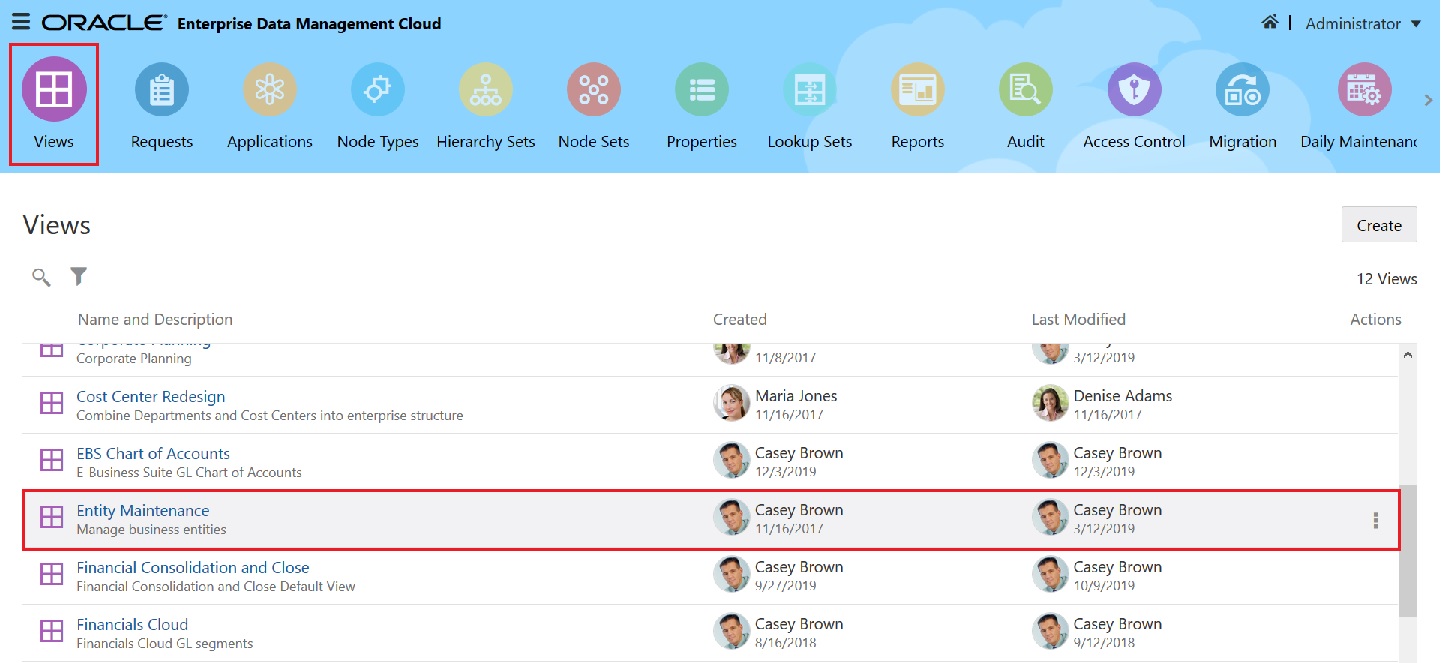Click 'Financials Cloud GL segments' description

165,643
